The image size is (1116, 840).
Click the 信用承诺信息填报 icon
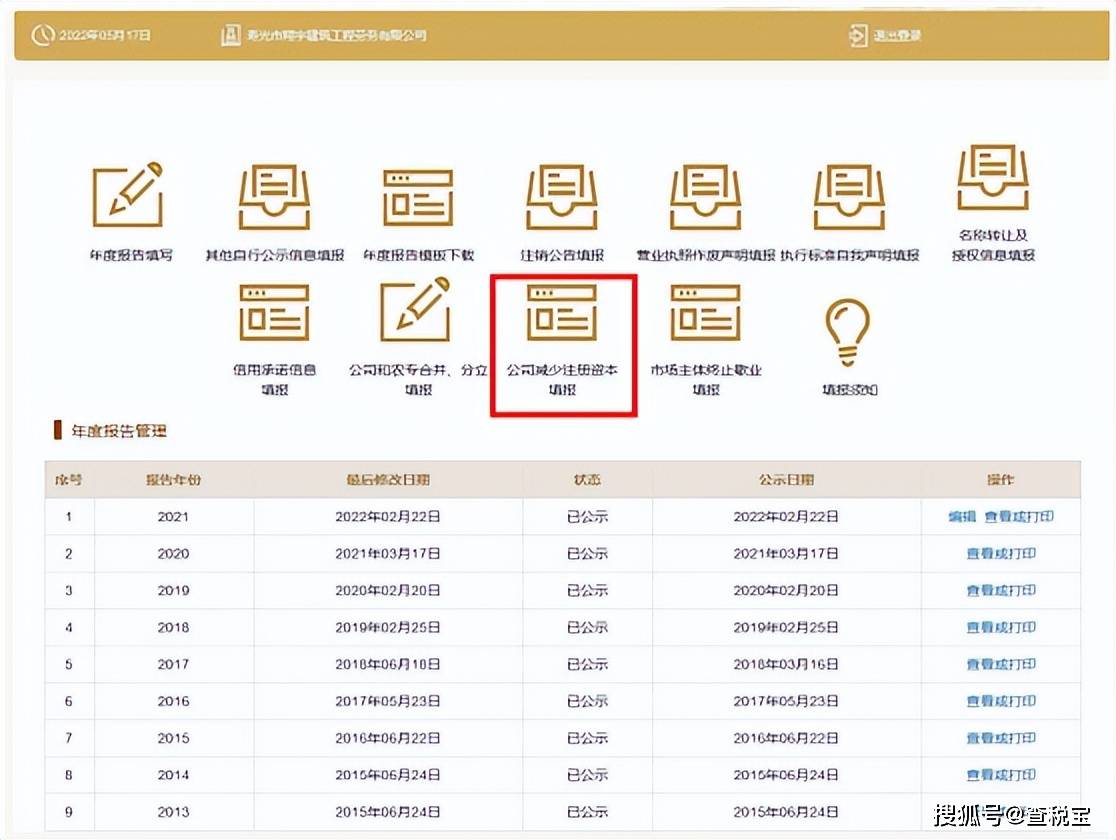pyautogui.click(x=275, y=320)
